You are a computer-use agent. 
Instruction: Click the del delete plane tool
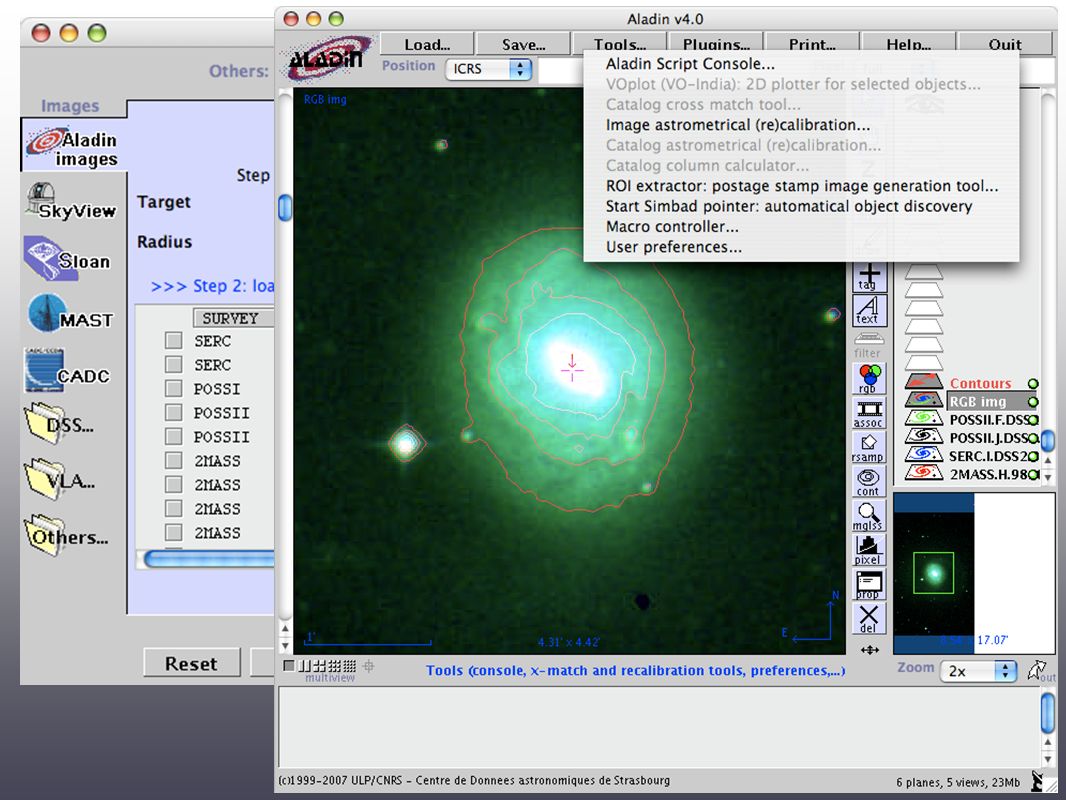[870, 619]
